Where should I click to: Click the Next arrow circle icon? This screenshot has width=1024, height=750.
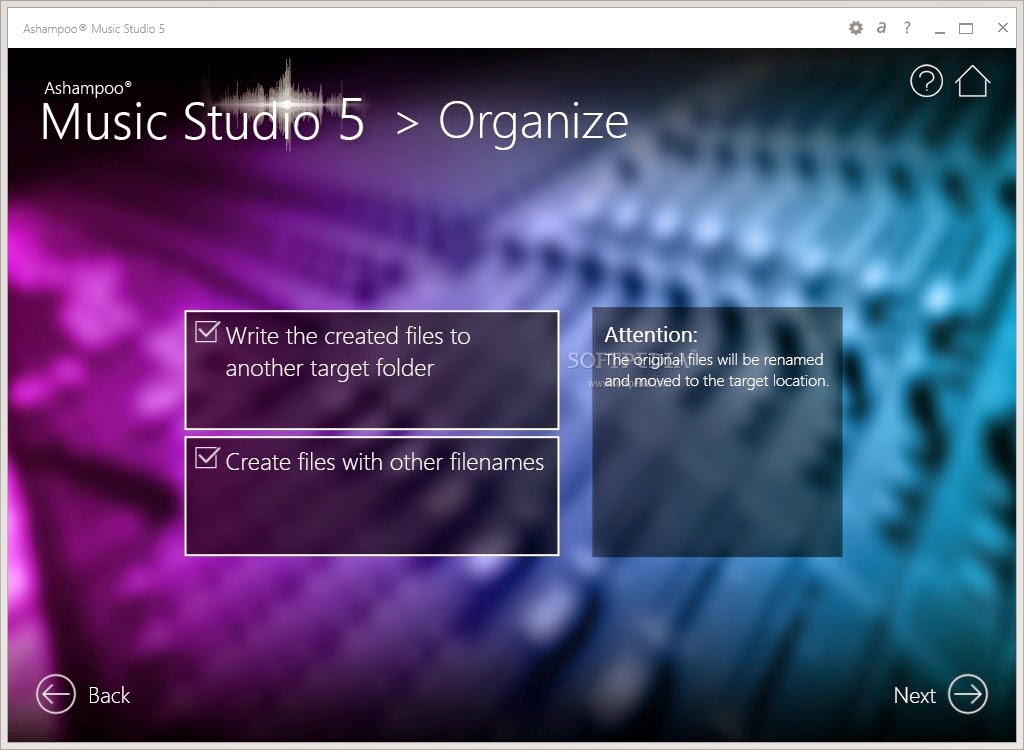click(968, 694)
